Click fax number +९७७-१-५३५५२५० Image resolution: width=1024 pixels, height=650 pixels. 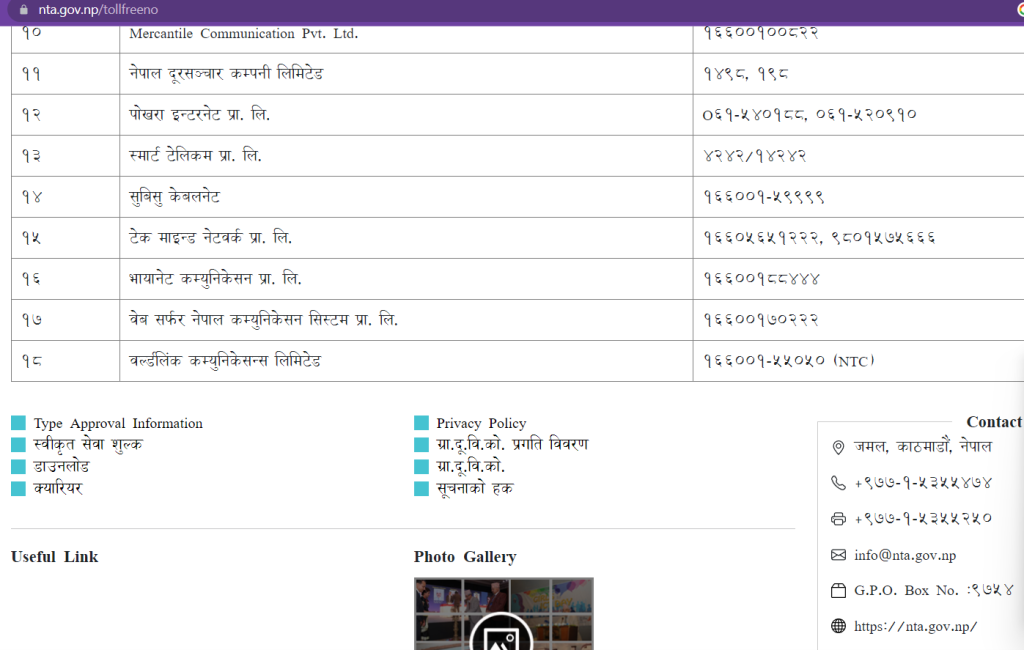923,519
